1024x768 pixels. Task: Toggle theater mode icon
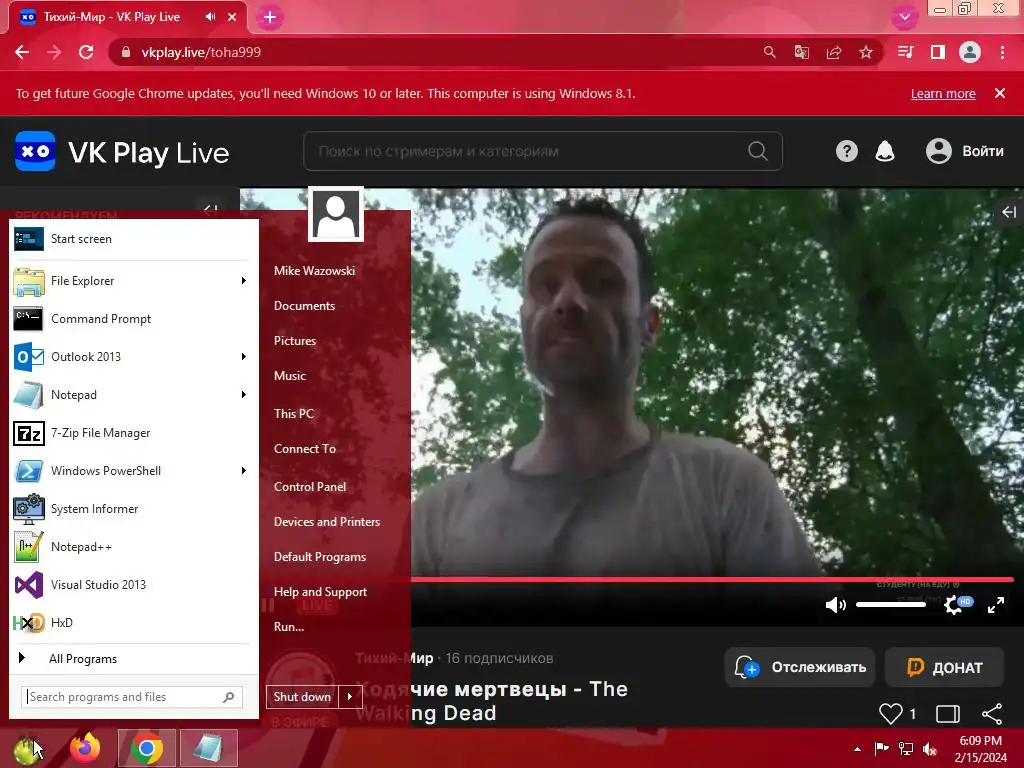948,714
